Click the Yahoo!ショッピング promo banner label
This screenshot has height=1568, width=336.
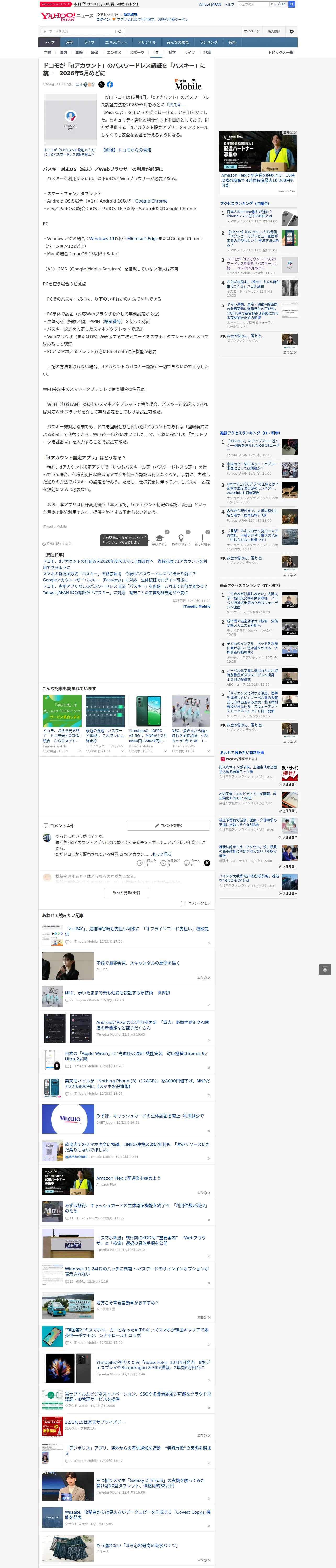coord(55,4)
